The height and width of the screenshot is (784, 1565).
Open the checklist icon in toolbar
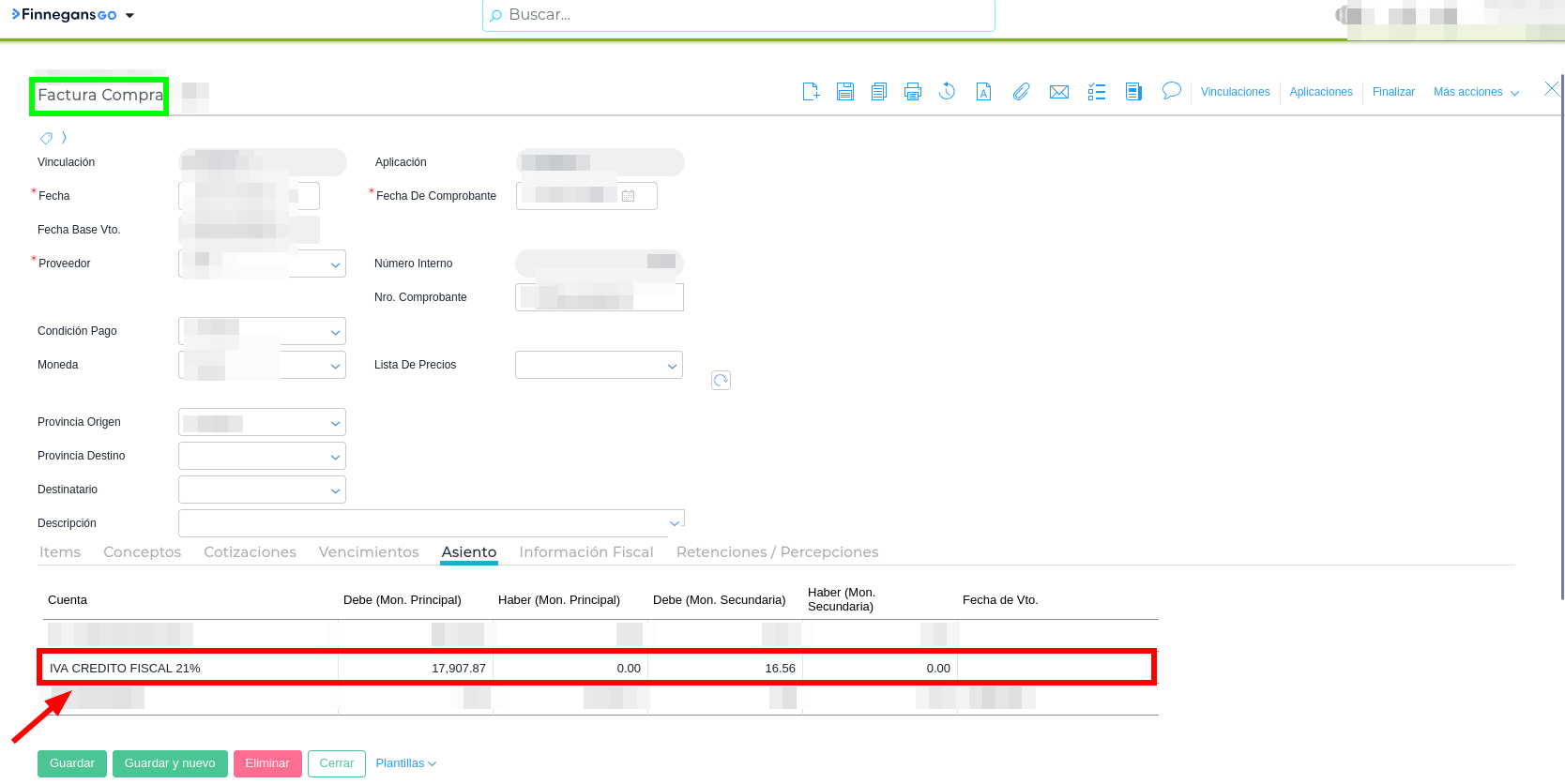point(1097,92)
